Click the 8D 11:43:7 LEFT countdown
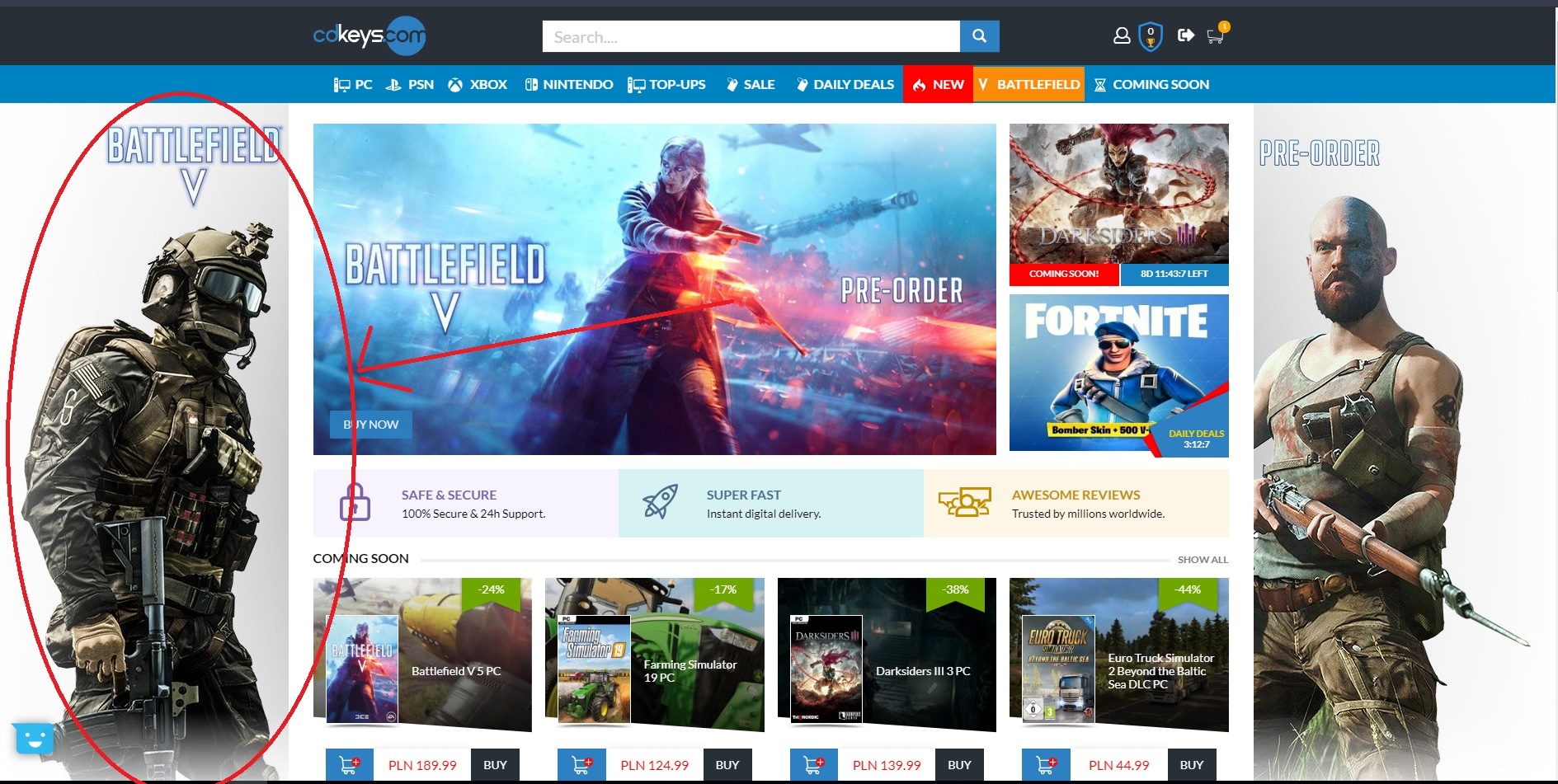The width and height of the screenshot is (1558, 784). point(1174,274)
